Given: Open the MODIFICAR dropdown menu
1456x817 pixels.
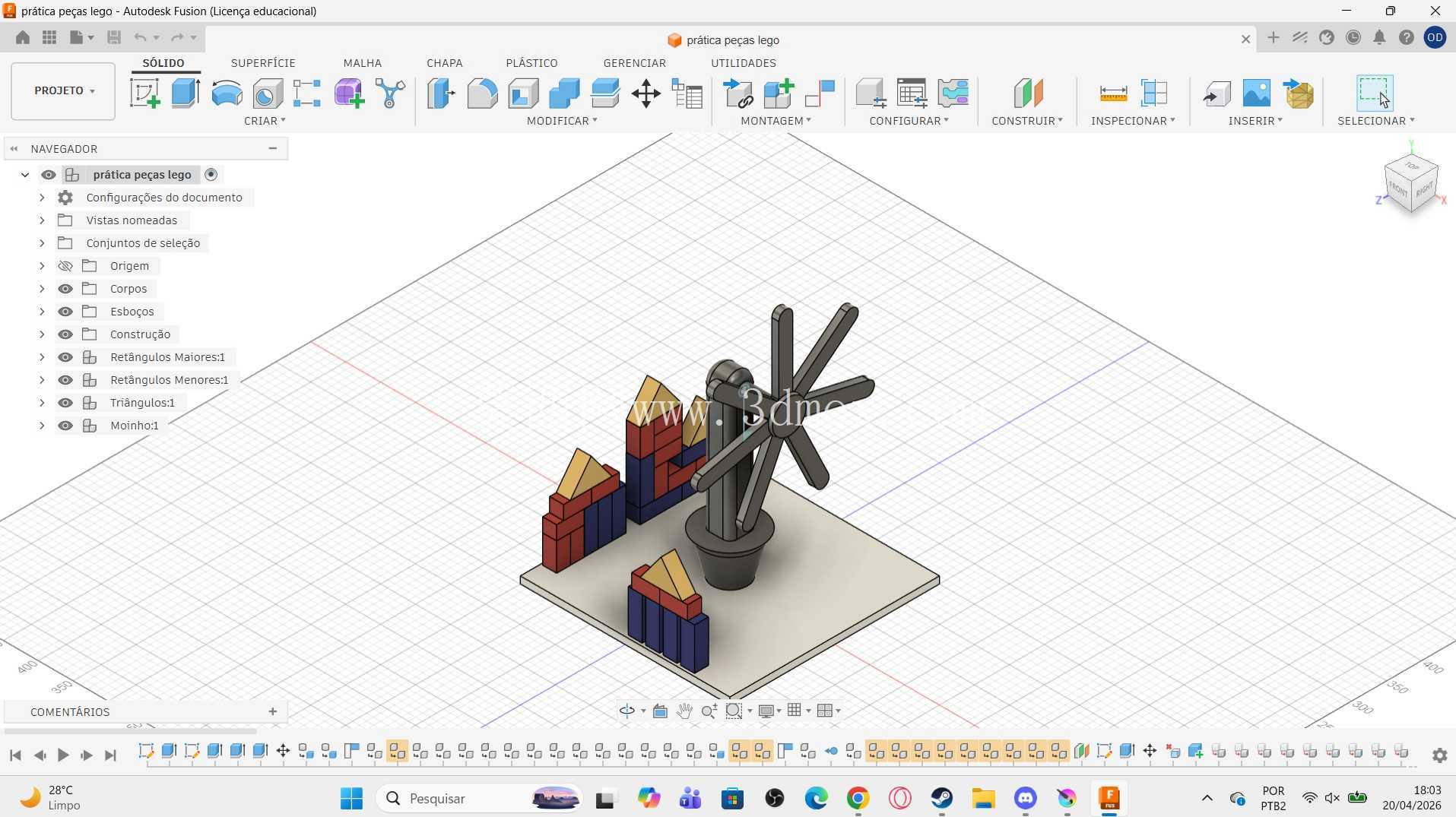Looking at the screenshot, I should [x=562, y=121].
